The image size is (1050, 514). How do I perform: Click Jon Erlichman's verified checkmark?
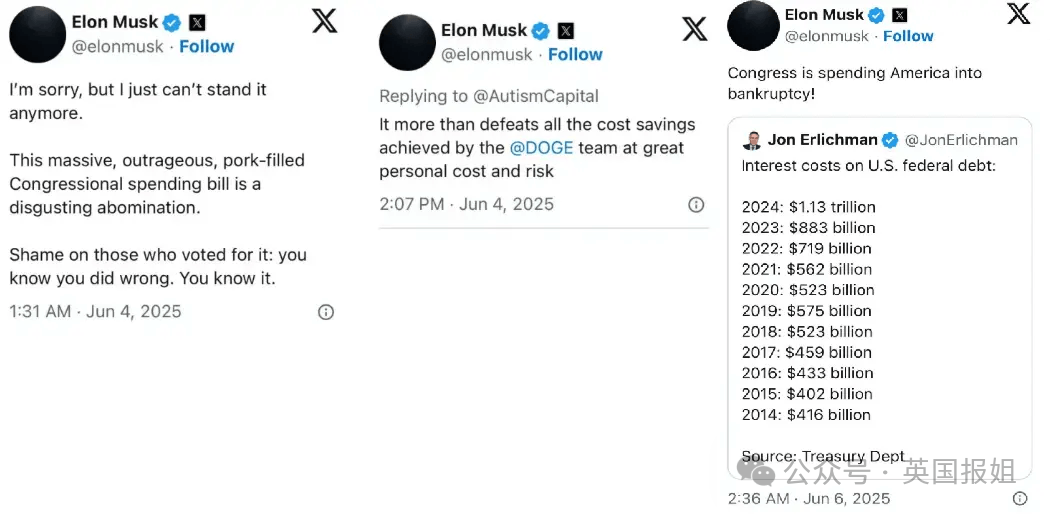890,140
